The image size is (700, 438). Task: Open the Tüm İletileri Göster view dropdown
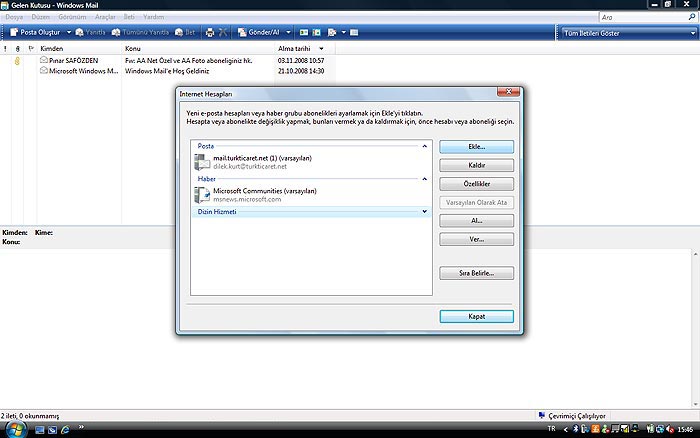(629, 33)
